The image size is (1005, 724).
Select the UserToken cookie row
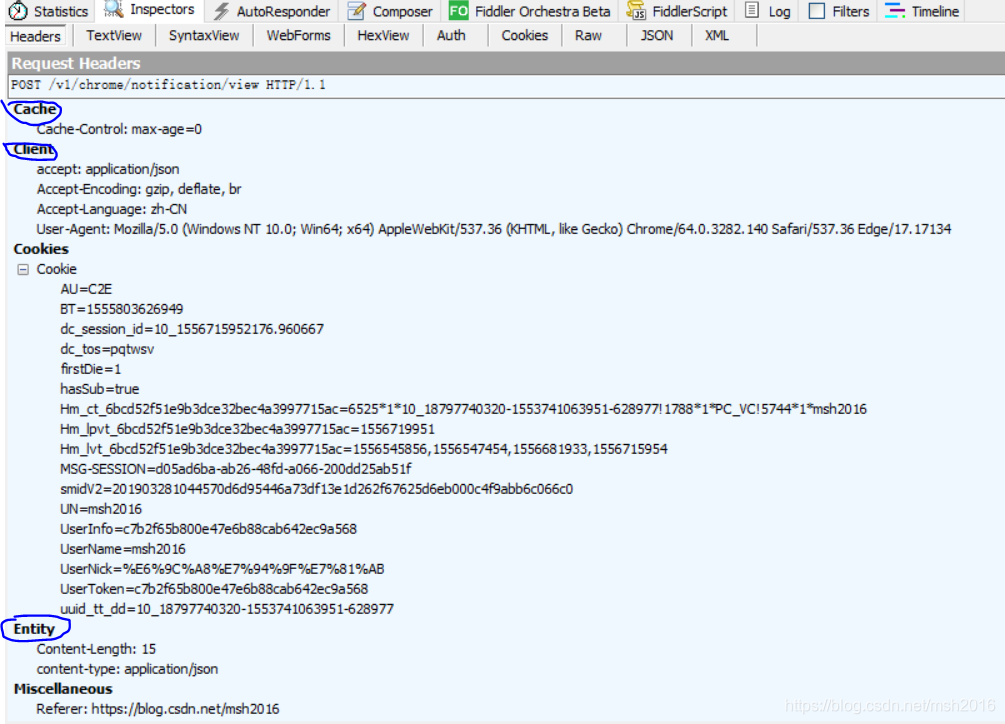pos(214,589)
